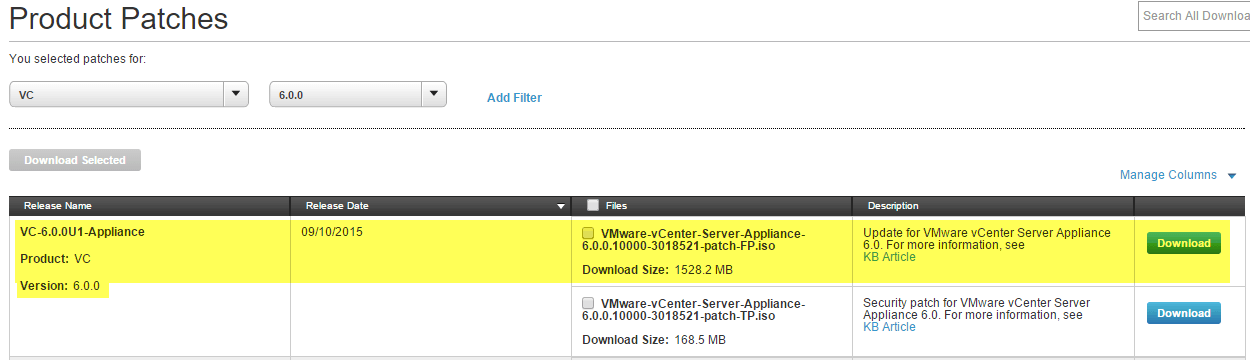This screenshot has height=360, width=1250.
Task: Open the VC product dropdown
Action: 128,94
